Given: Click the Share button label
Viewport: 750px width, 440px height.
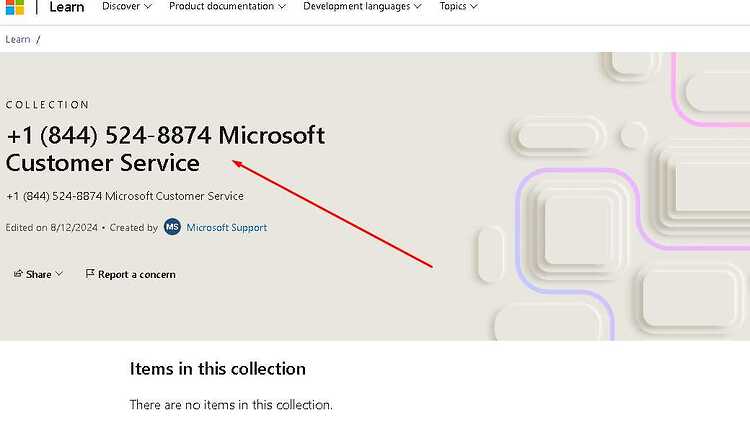Looking at the screenshot, I should click(39, 274).
